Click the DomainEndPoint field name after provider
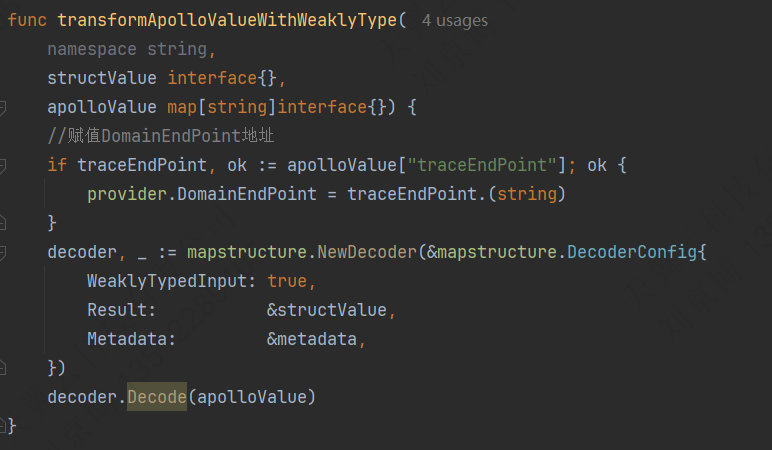Screen dimensions: 772x450 [247, 194]
